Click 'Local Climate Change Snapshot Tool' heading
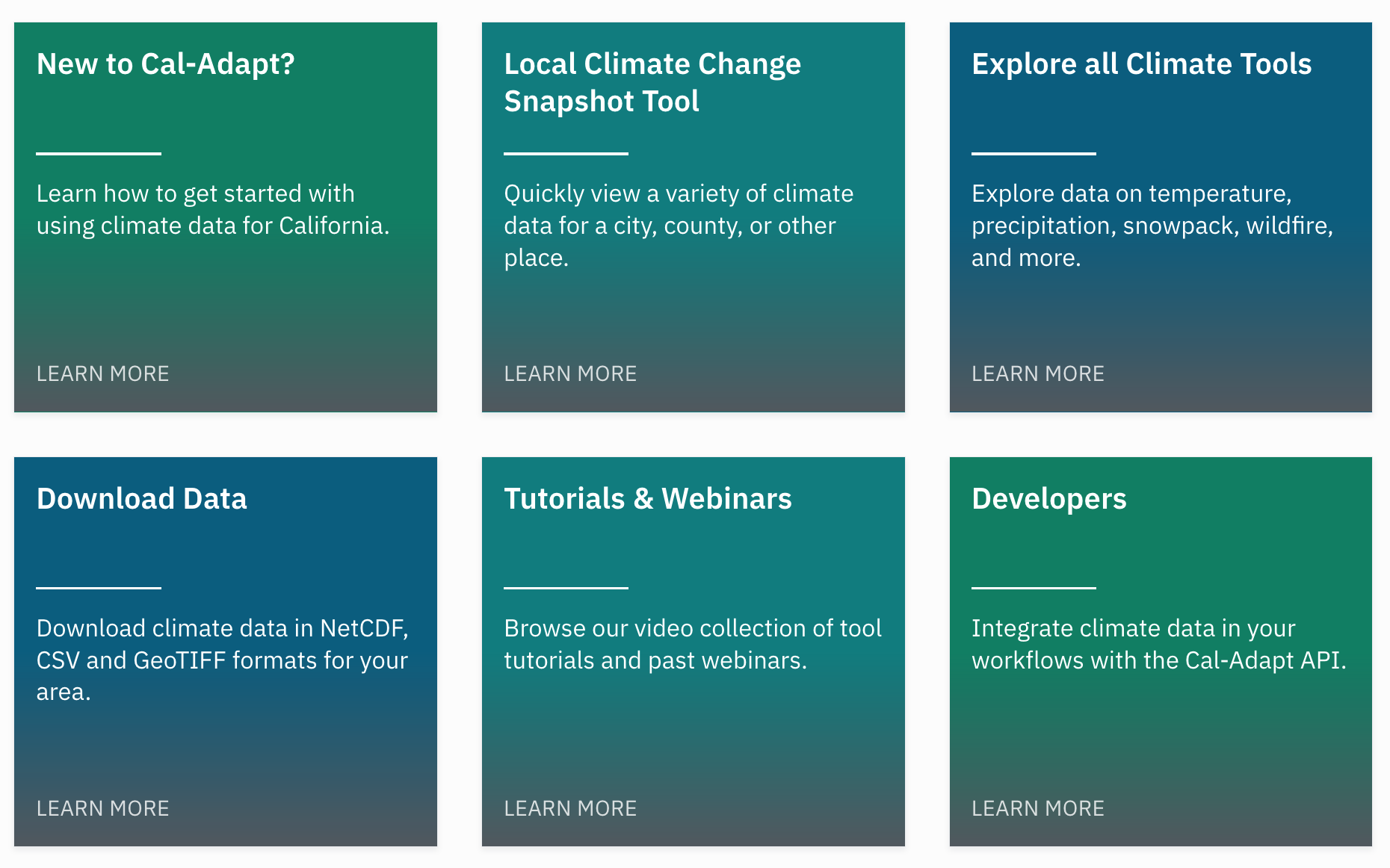1390x868 pixels. click(x=652, y=83)
